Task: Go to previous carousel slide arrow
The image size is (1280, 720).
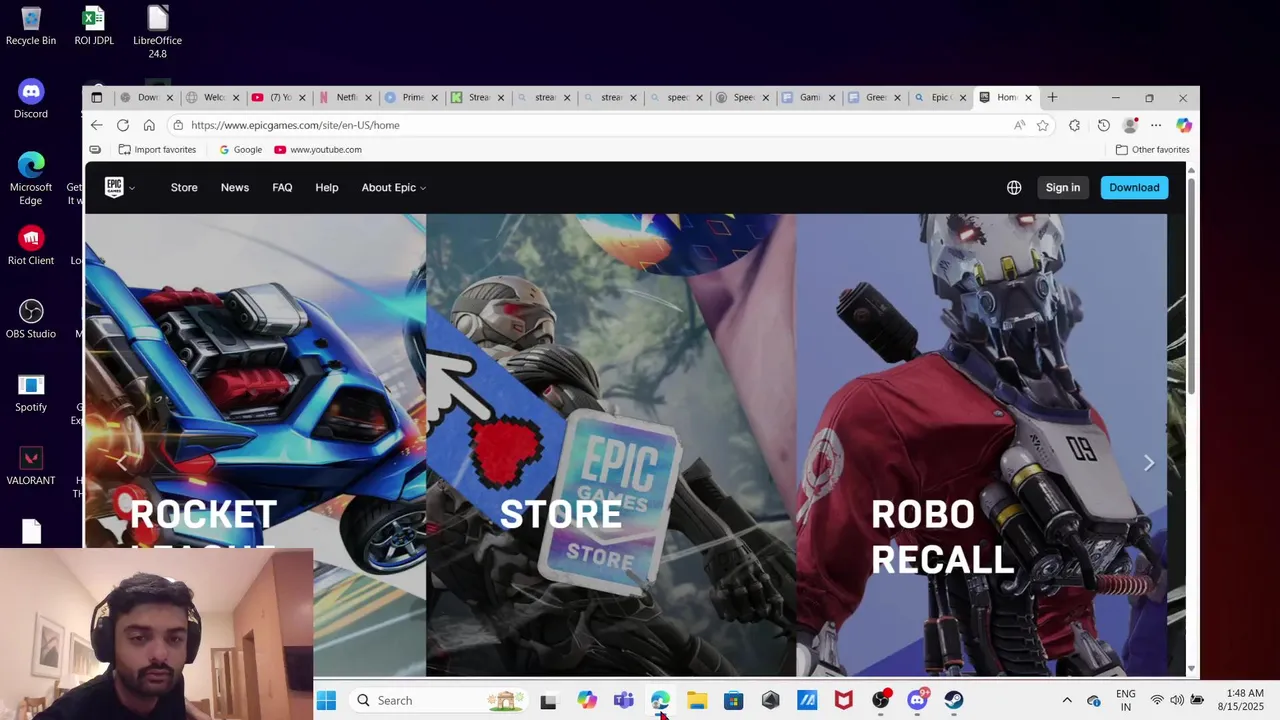Action: click(123, 462)
